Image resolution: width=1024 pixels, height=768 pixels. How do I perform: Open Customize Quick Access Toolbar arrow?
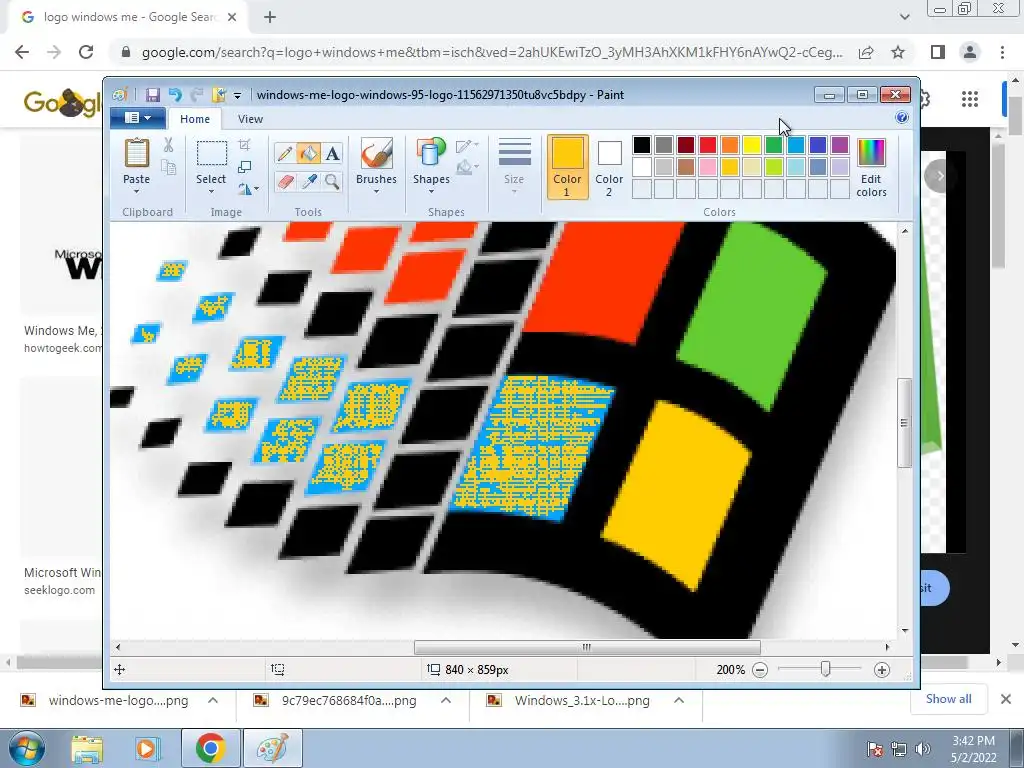click(x=237, y=95)
